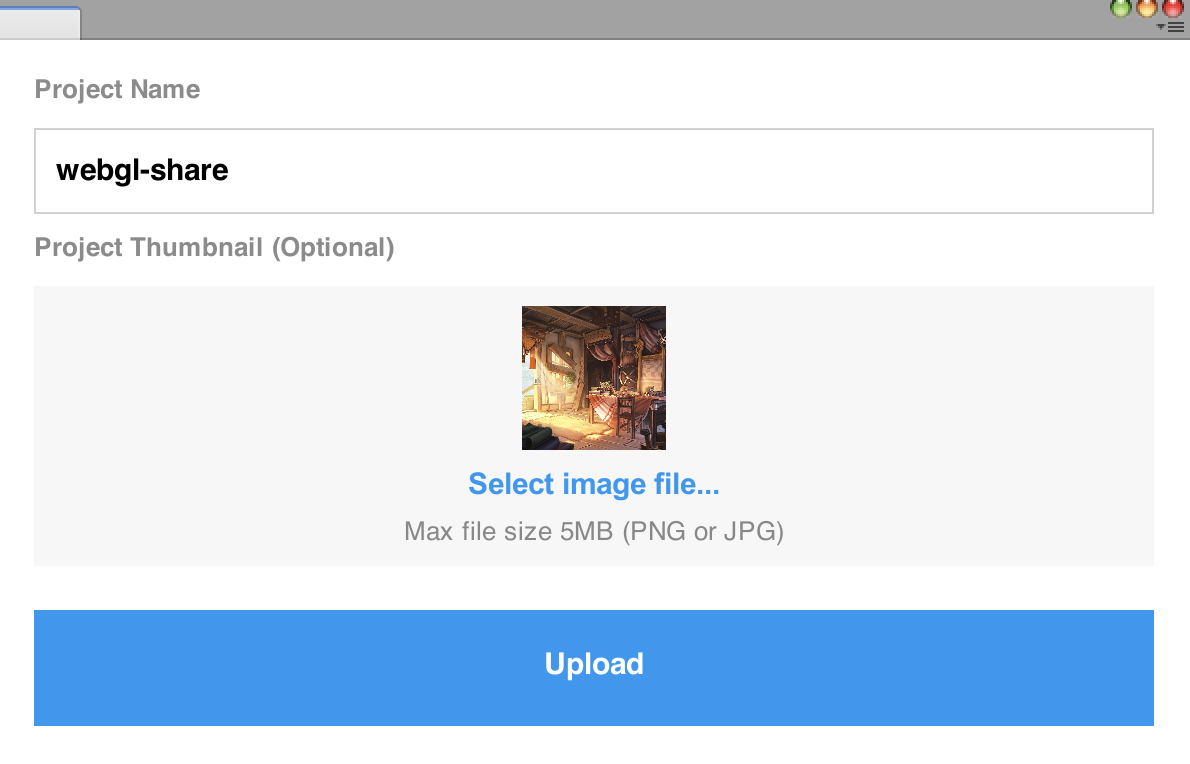1190x764 pixels.
Task: Place cursor on the webgl-share text
Action: pyautogui.click(x=142, y=171)
